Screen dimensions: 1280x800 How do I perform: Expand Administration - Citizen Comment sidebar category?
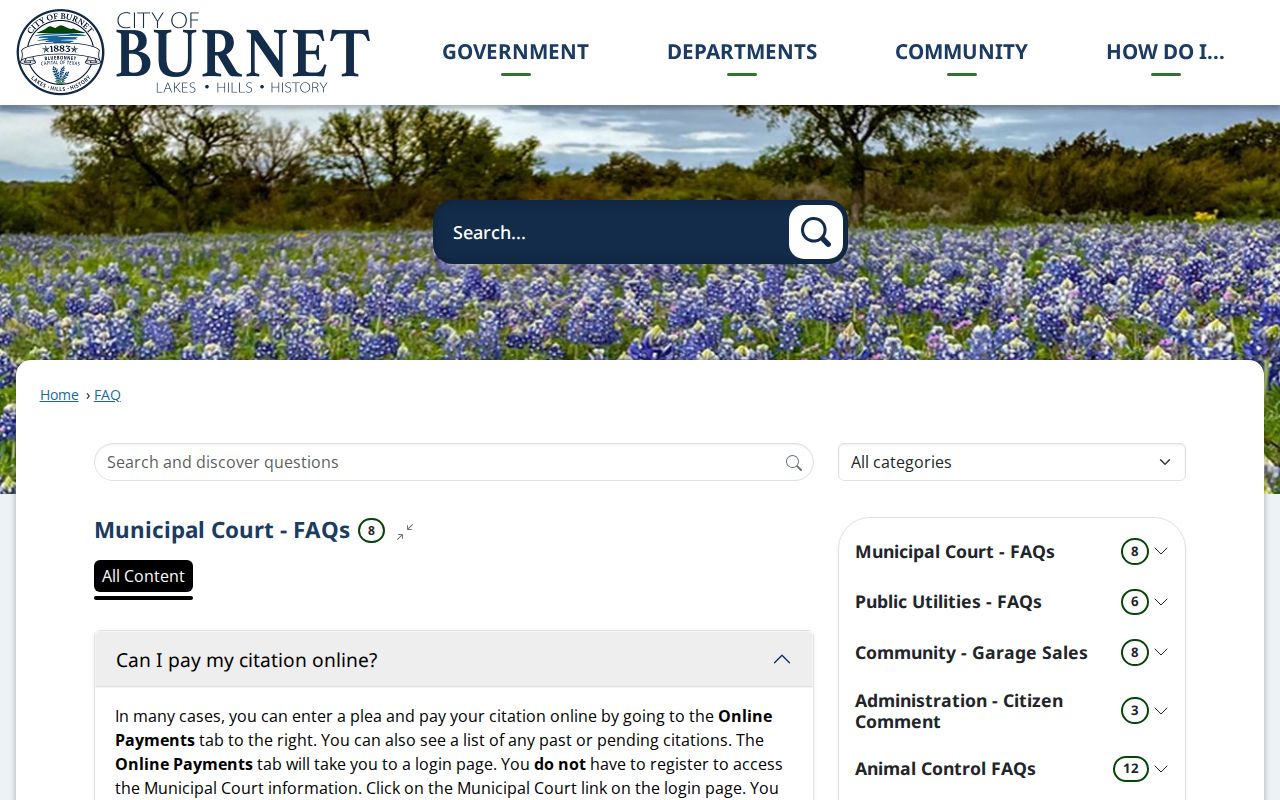[1161, 711]
